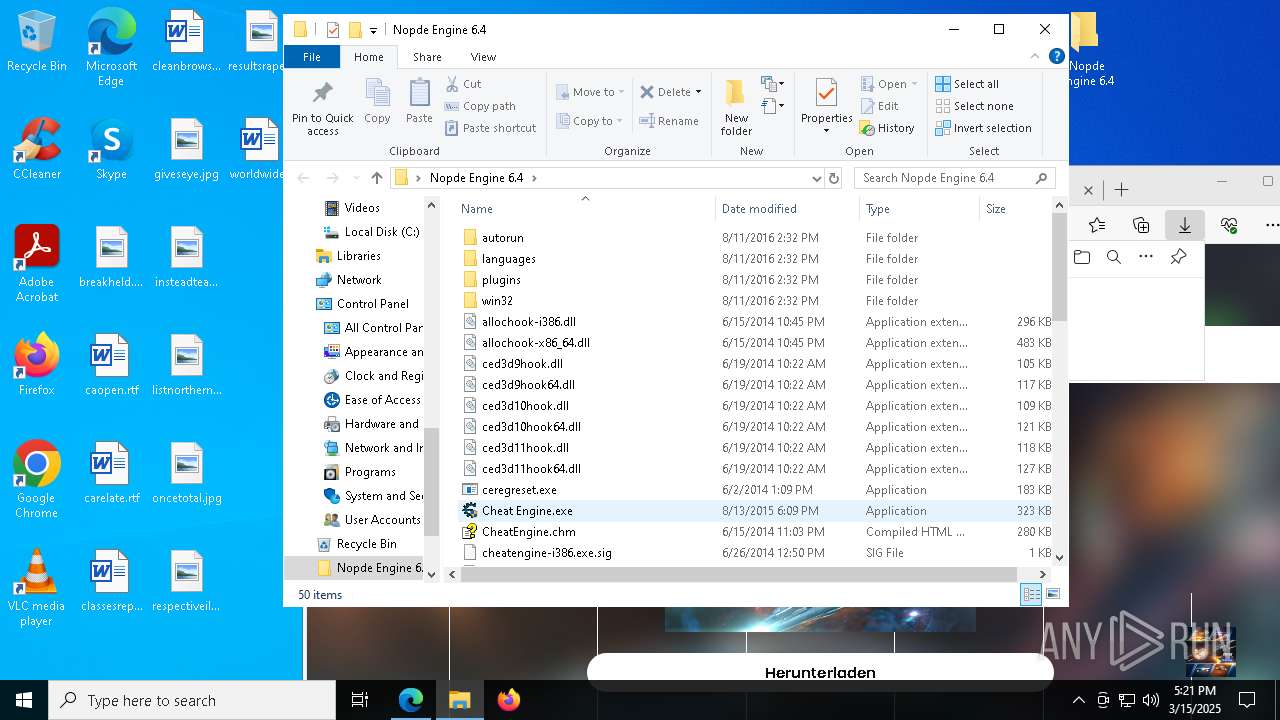Click Invert selection in ribbon
The image size is (1280, 720).
983,128
